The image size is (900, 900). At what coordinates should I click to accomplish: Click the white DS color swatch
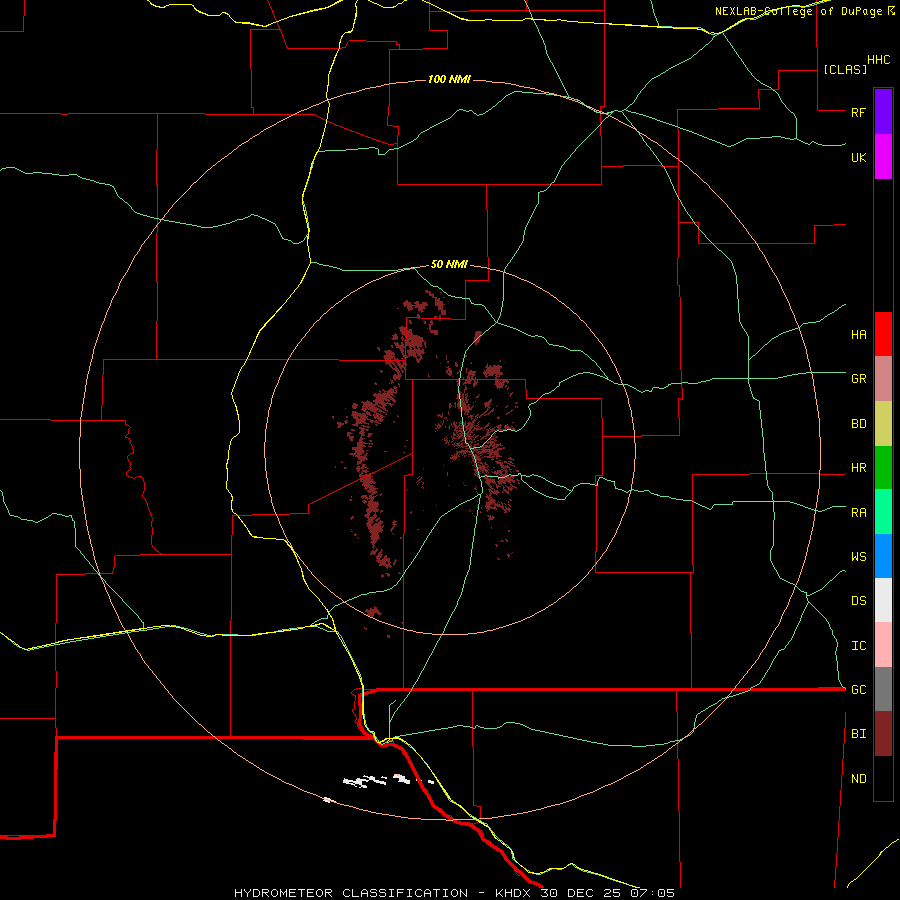pos(883,600)
